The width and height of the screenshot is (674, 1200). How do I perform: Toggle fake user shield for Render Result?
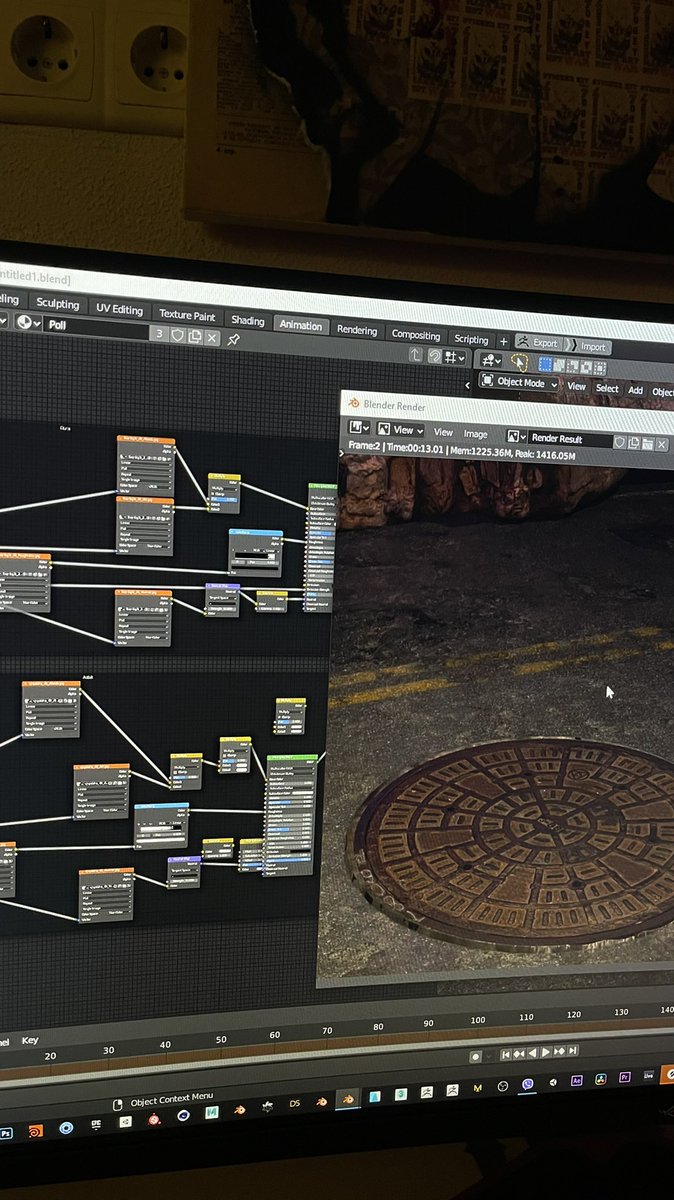coord(620,441)
